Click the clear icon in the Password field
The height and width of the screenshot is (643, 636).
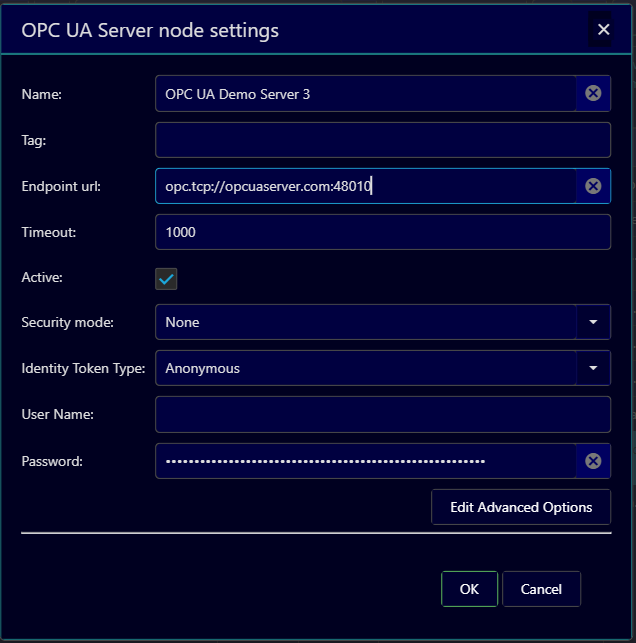(x=593, y=461)
